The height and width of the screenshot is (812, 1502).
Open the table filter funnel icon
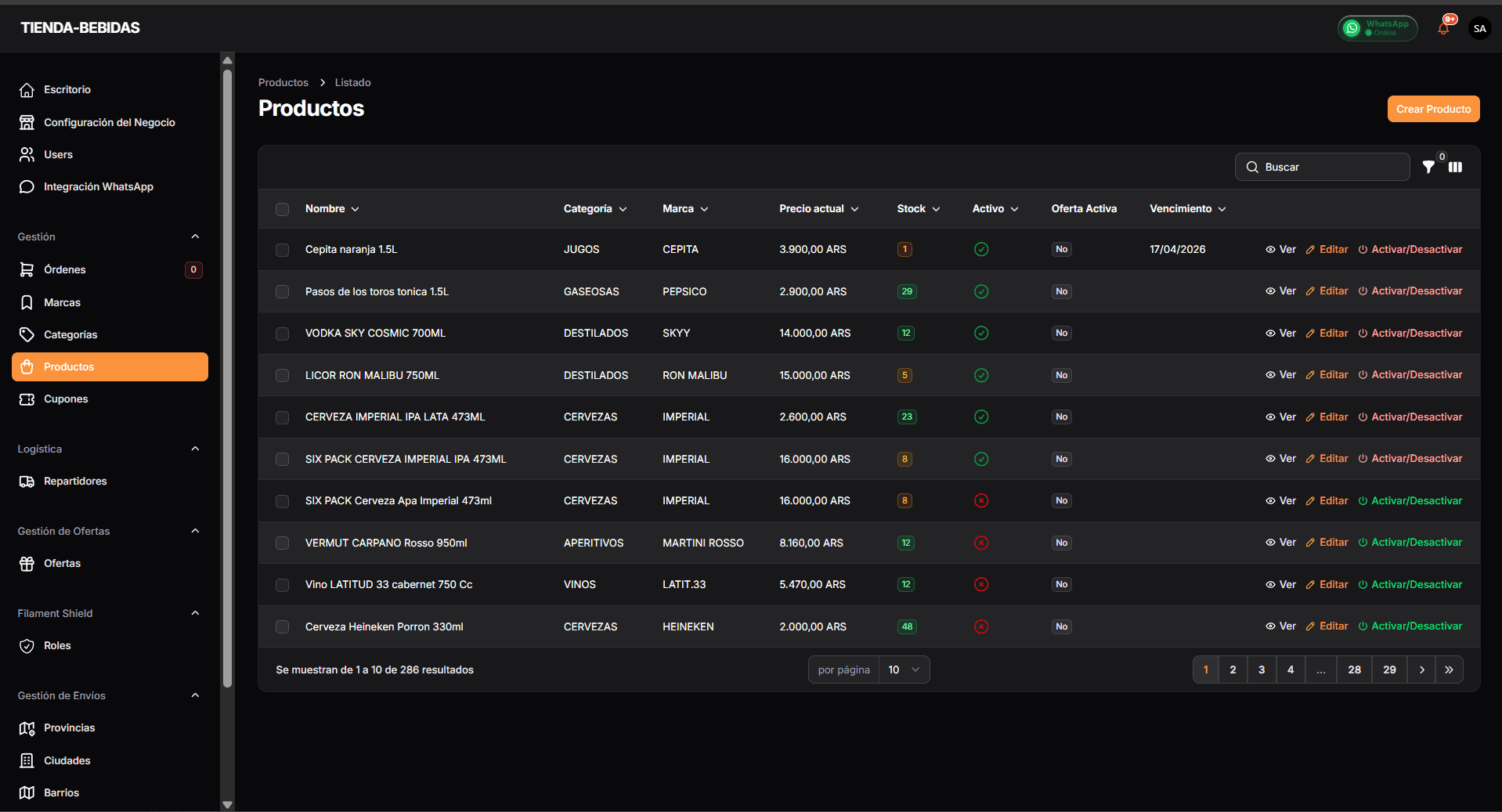[1428, 167]
